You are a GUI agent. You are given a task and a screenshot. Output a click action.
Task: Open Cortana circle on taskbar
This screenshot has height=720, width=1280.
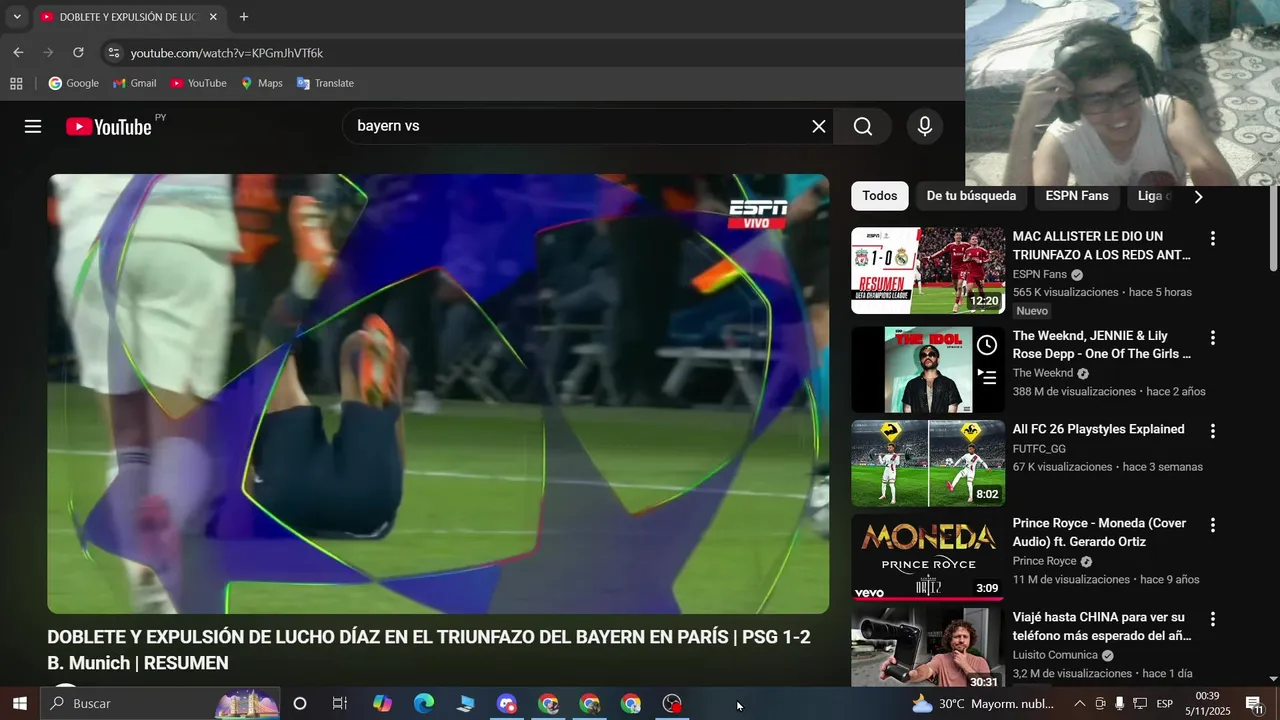(299, 704)
